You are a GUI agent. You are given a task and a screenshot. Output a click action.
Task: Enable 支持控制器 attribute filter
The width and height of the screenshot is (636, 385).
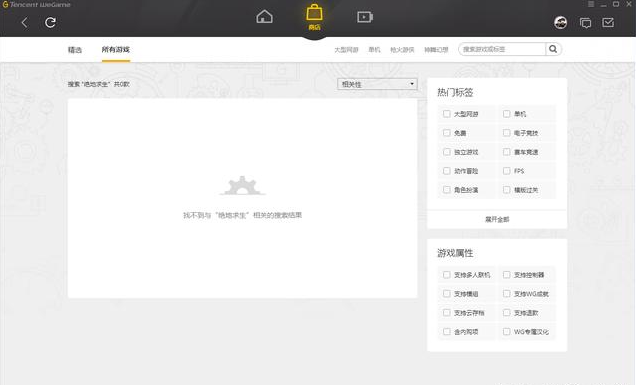pyautogui.click(x=507, y=275)
